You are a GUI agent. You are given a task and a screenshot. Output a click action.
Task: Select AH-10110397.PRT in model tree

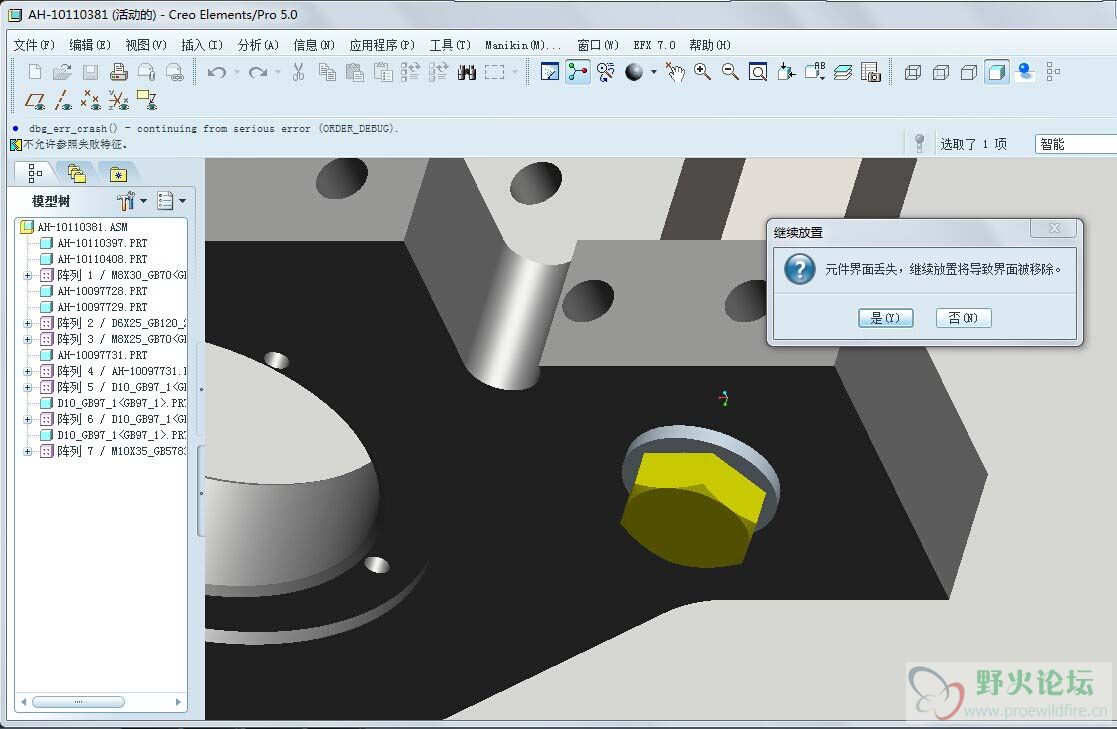(x=102, y=243)
